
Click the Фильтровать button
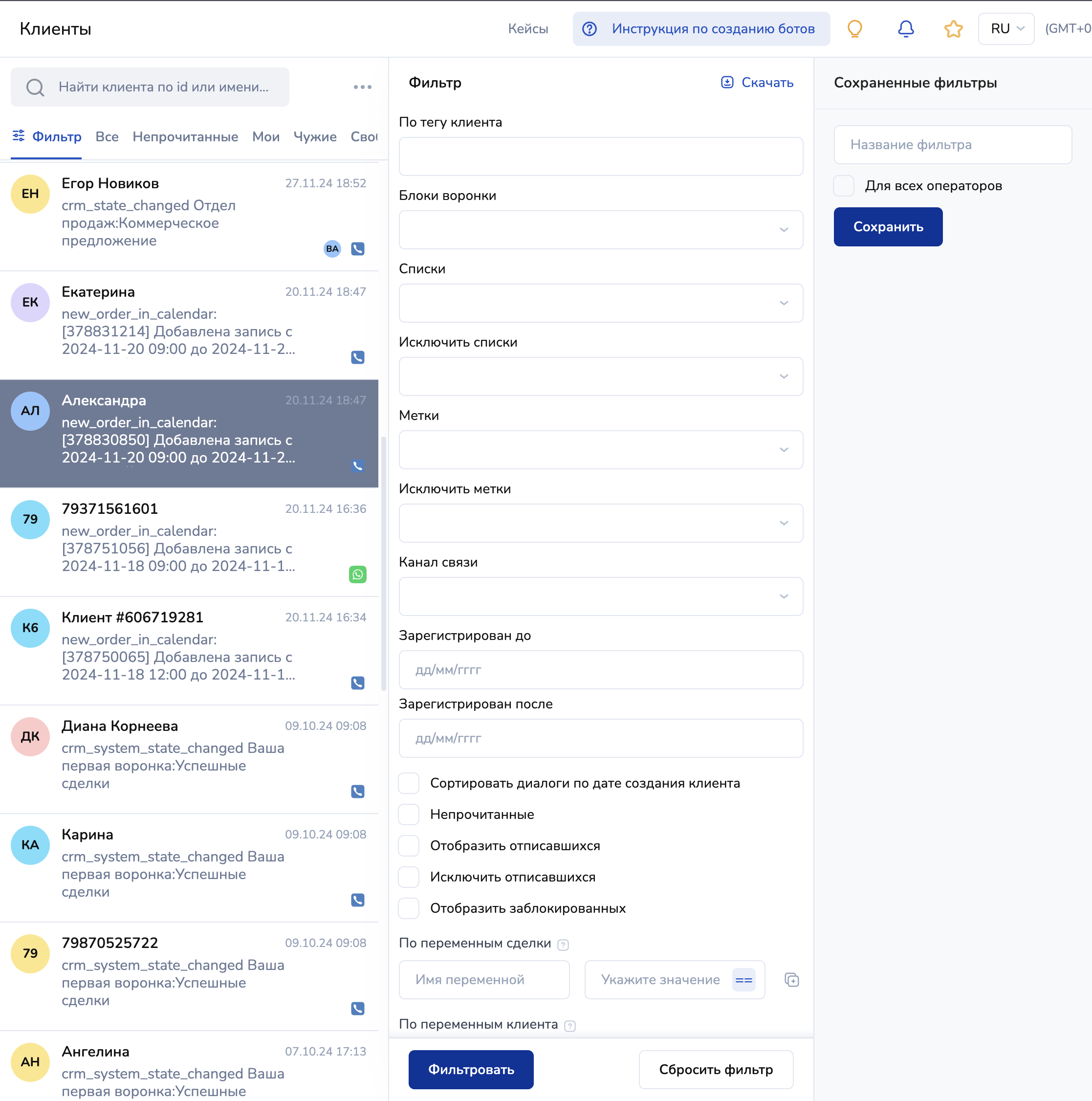pos(471,1070)
